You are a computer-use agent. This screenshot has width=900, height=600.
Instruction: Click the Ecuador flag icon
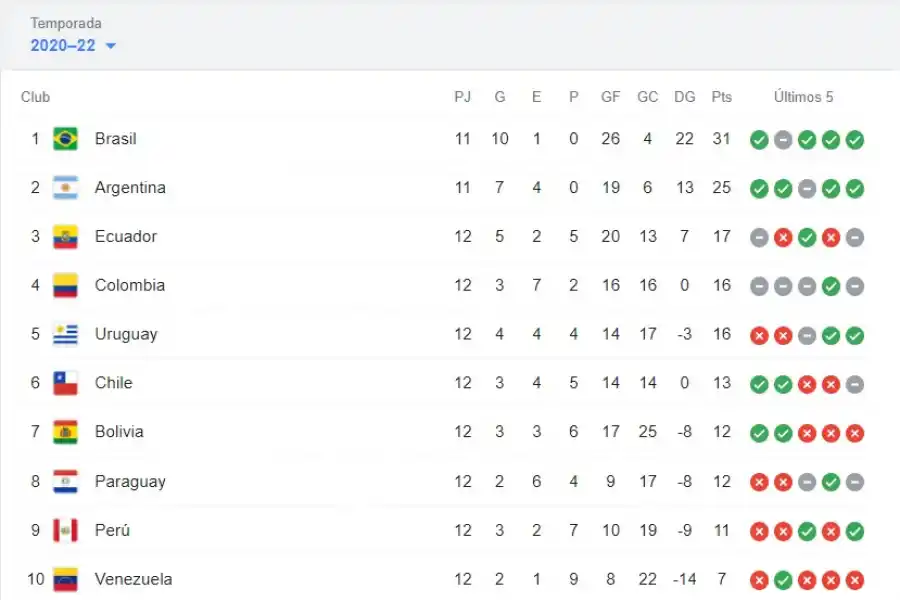pyautogui.click(x=65, y=237)
